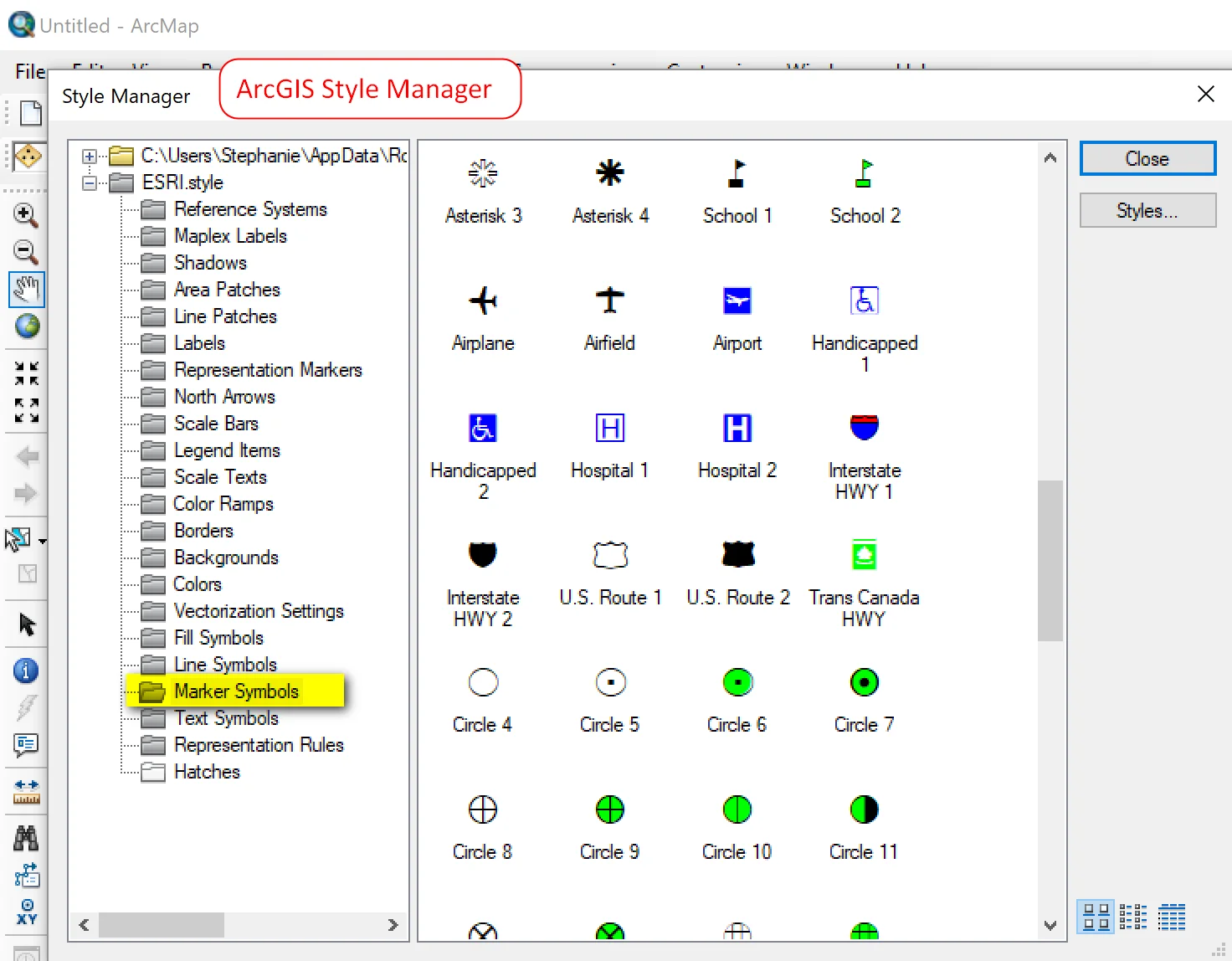
Task: Pick the Hospital 1 symbol
Action: 610,428
